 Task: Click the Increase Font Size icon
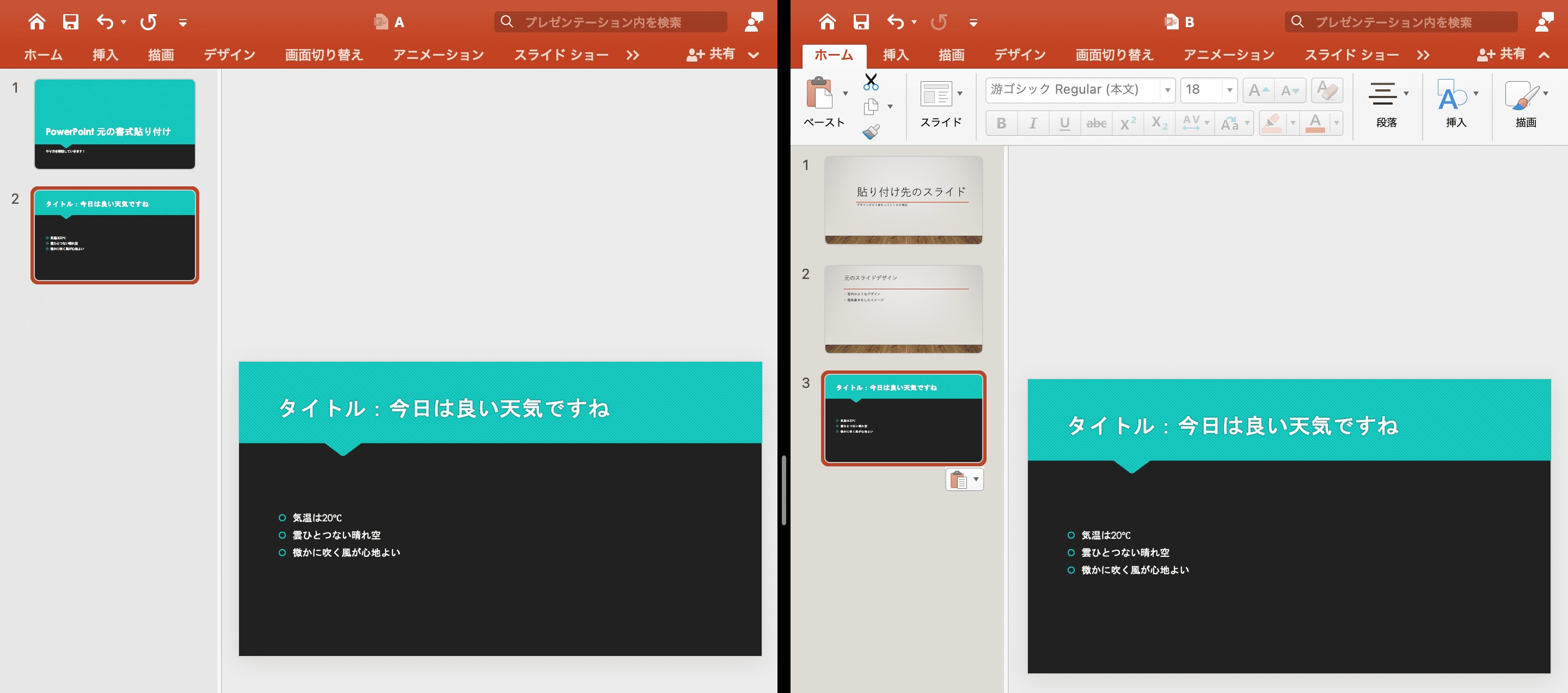1258,90
